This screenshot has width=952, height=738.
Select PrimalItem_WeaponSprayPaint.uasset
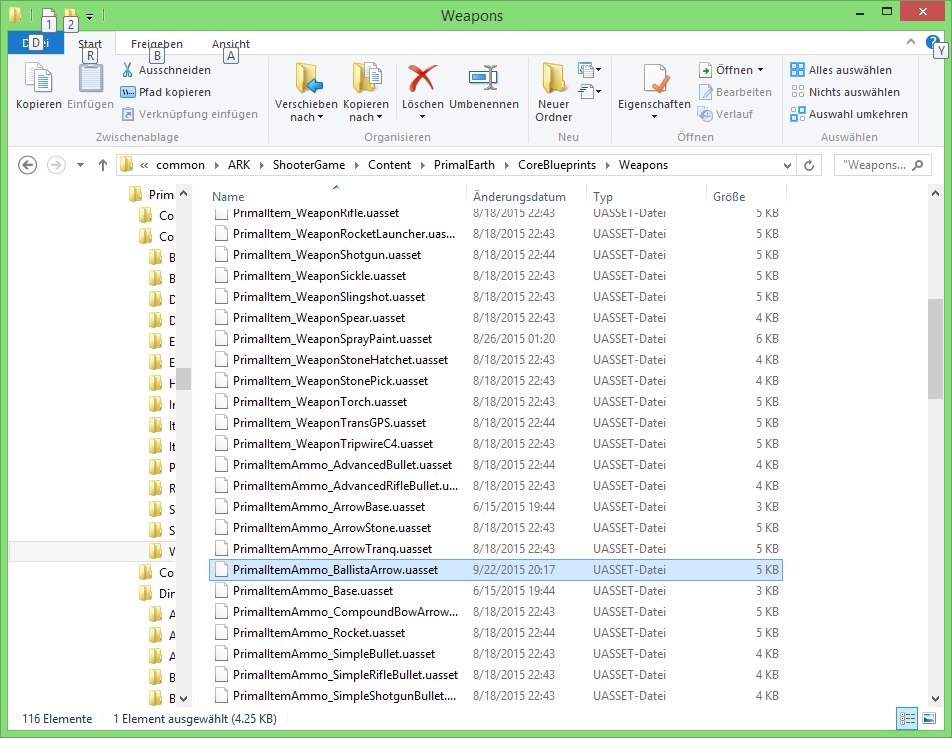click(495, 339)
